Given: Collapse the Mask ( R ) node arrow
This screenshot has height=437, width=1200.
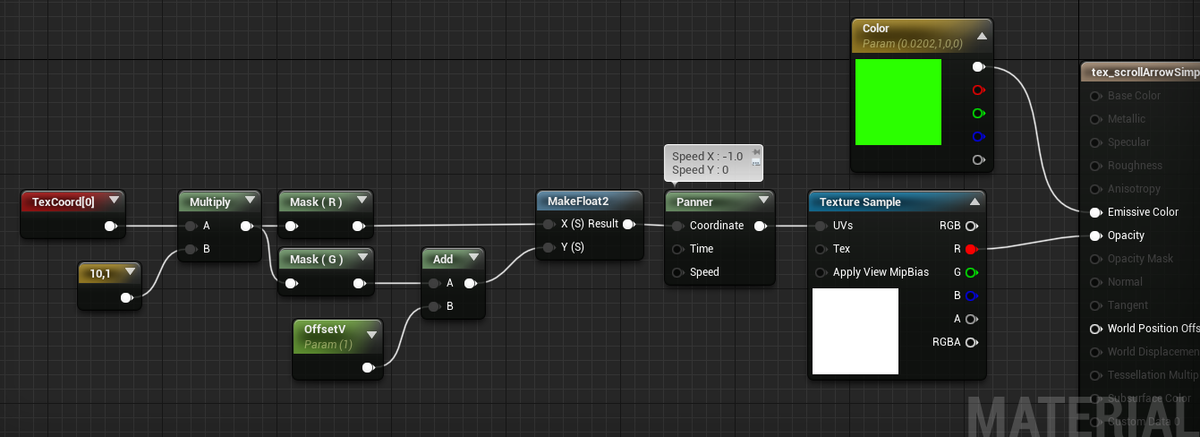Looking at the screenshot, I should tap(361, 201).
